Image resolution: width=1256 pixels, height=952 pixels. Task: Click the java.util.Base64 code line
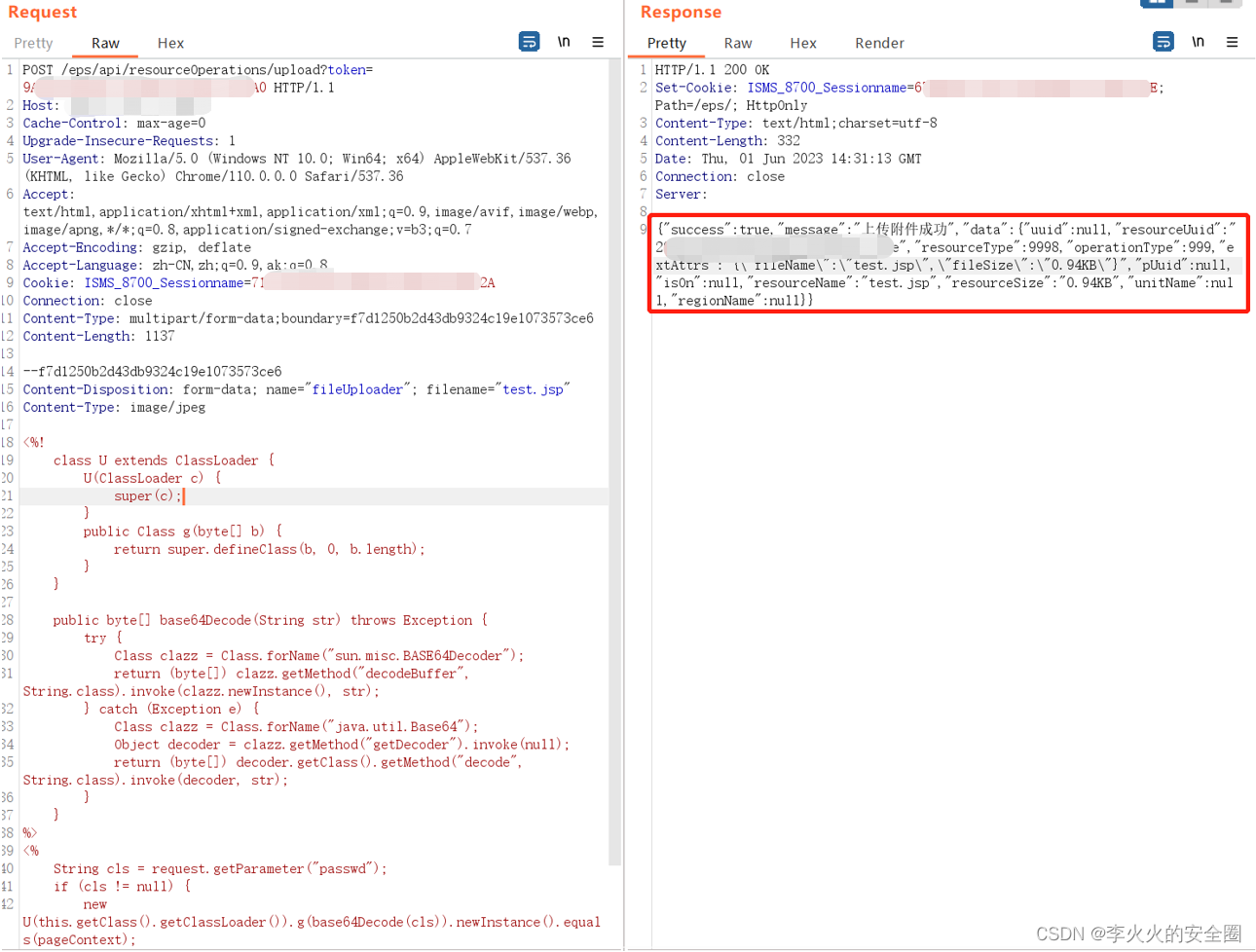click(x=296, y=727)
